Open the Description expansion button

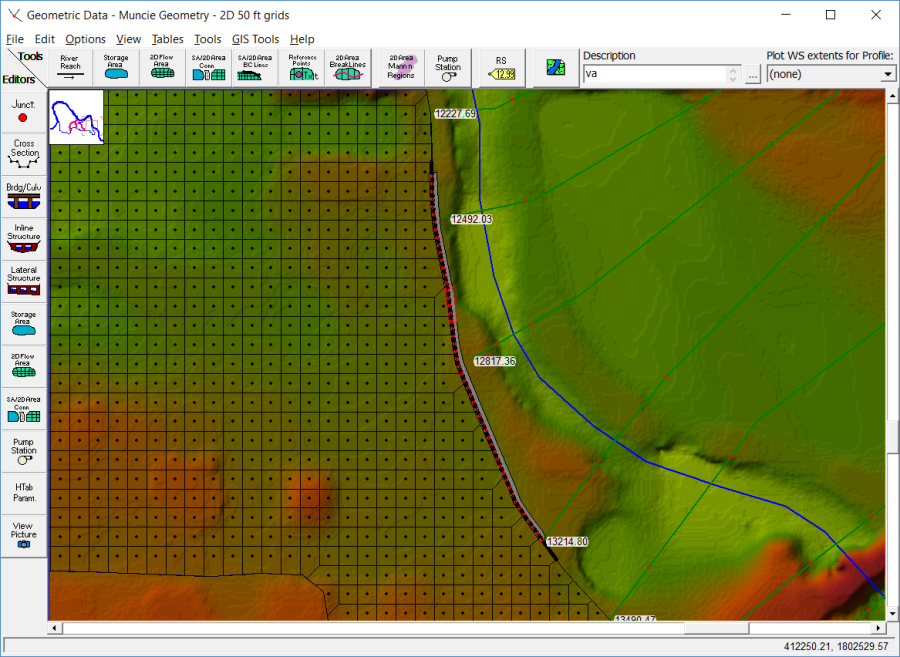click(x=752, y=74)
